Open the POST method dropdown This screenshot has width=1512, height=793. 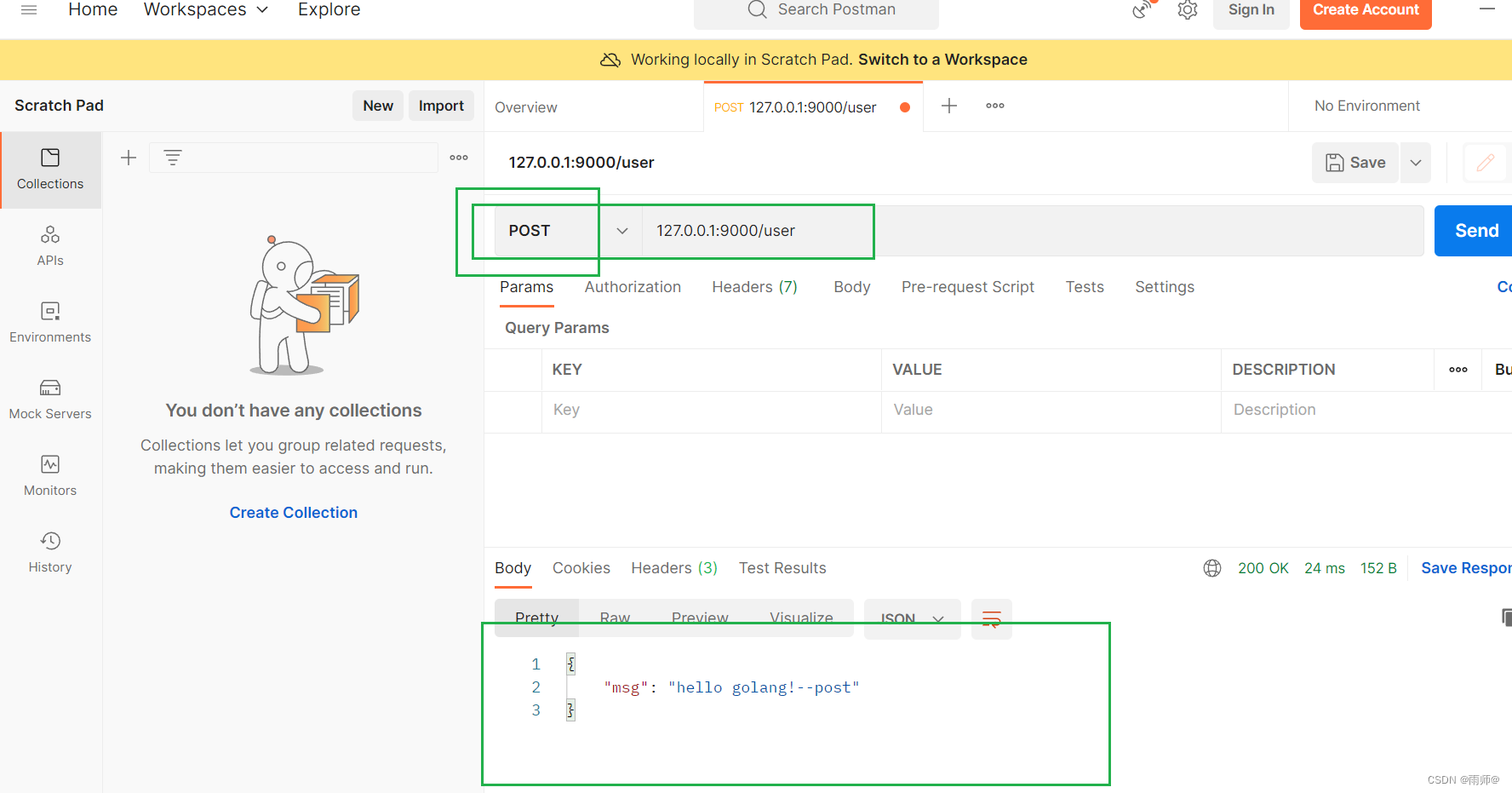tap(568, 231)
